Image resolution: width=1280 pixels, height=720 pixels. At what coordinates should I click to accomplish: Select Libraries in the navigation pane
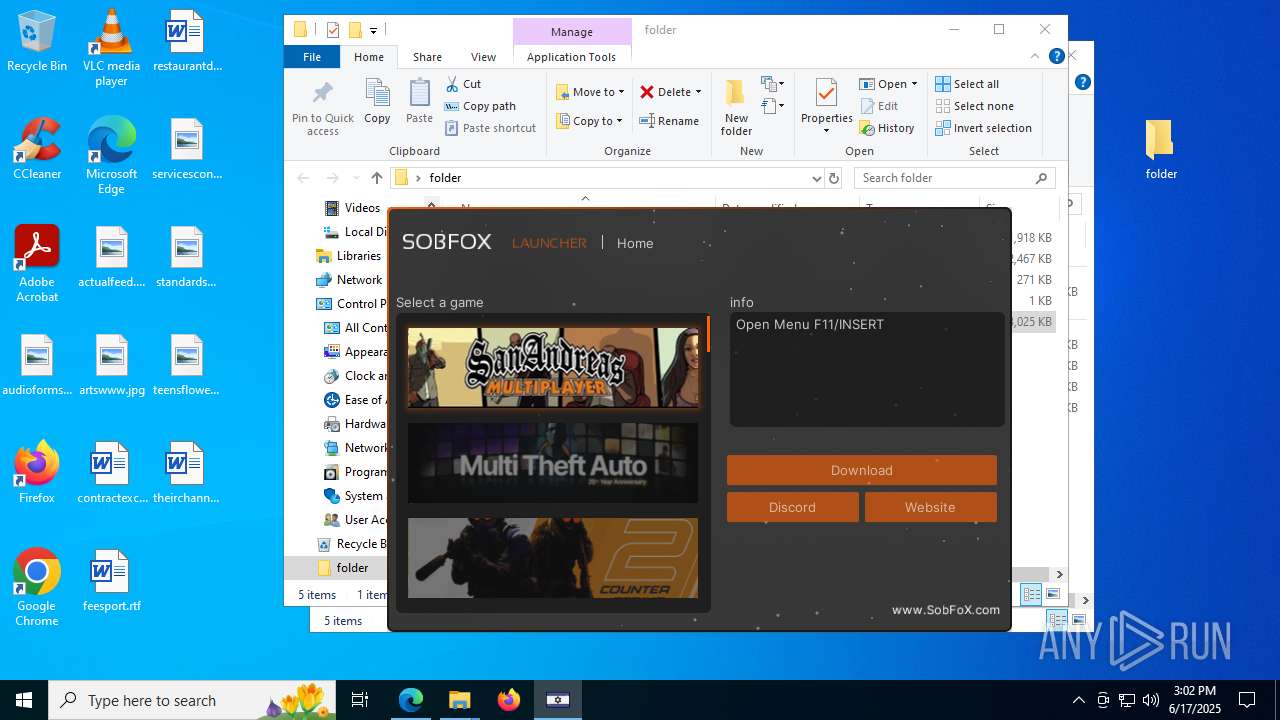[x=348, y=256]
